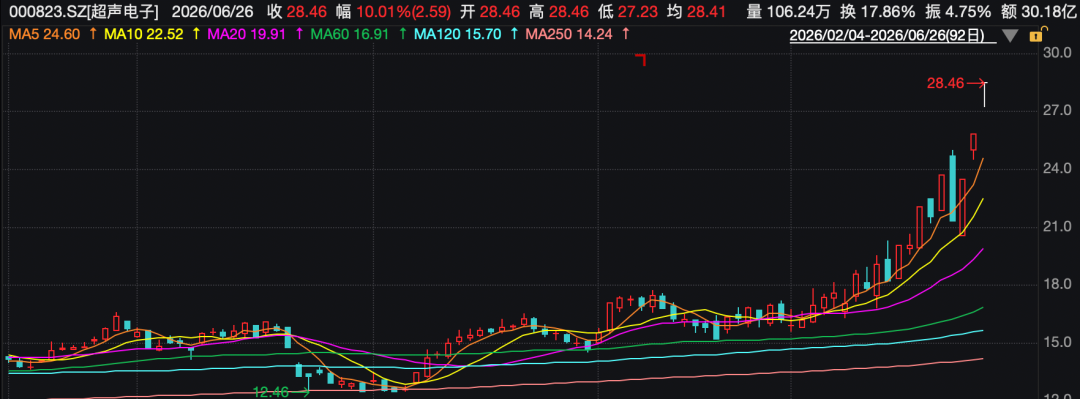
Task: Click the latest white candlestick at 28.46
Action: coord(985,95)
